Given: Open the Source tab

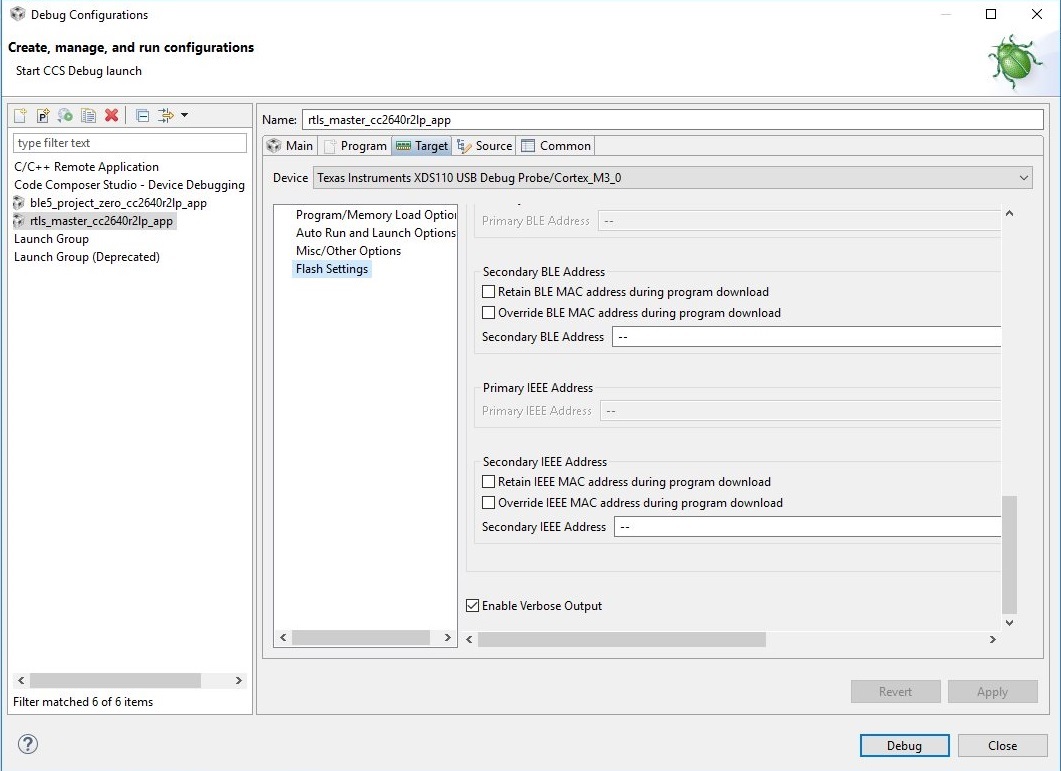Looking at the screenshot, I should (x=484, y=146).
